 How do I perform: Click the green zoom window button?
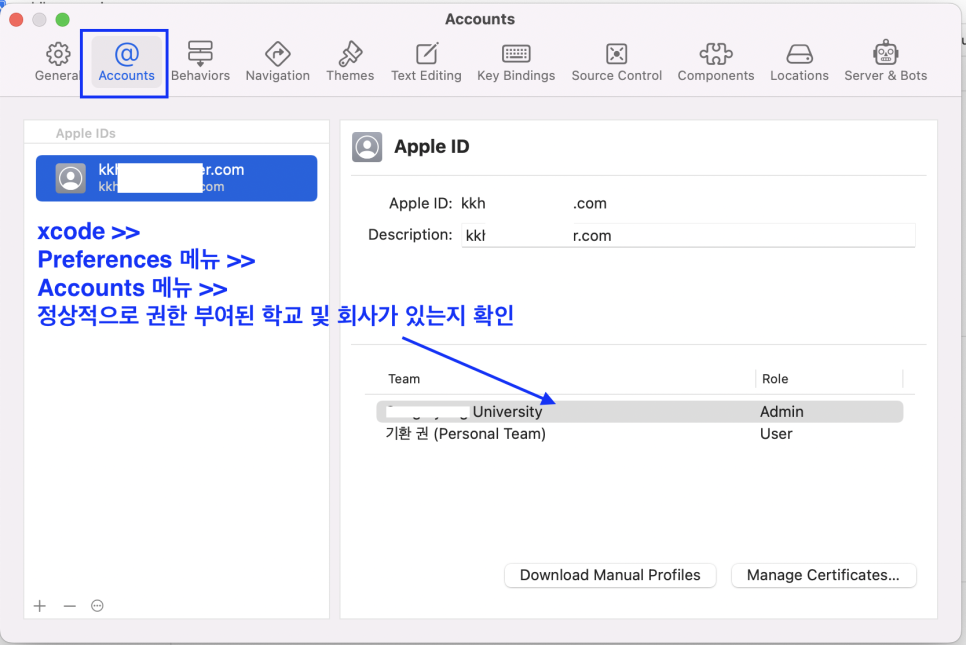coord(62,20)
